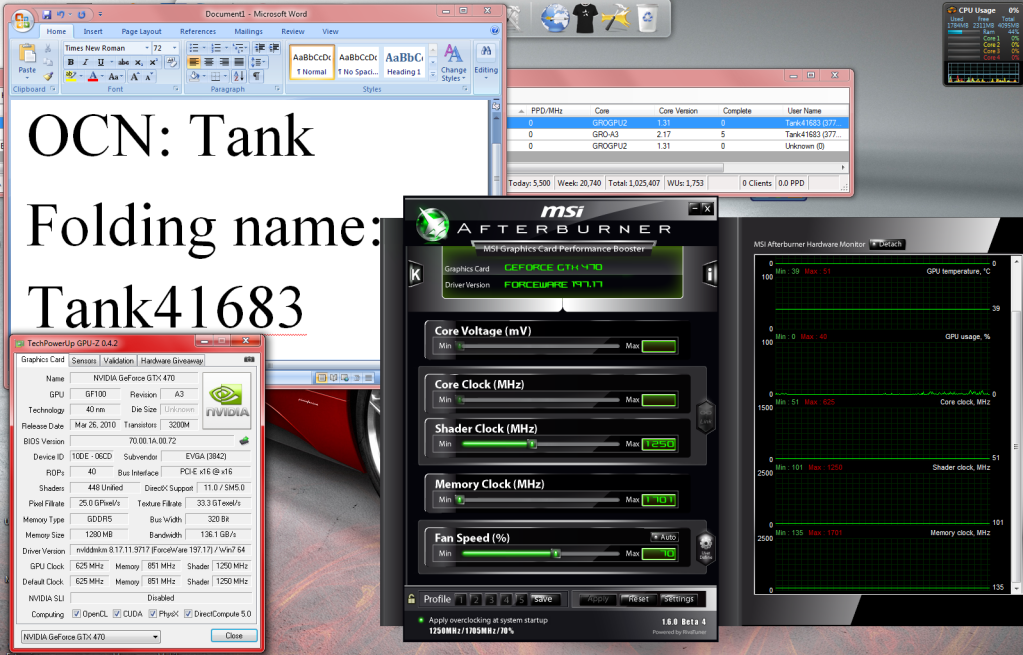The width and height of the screenshot is (1023, 655).
Task: Underline the selected text in Word
Action: [100, 63]
